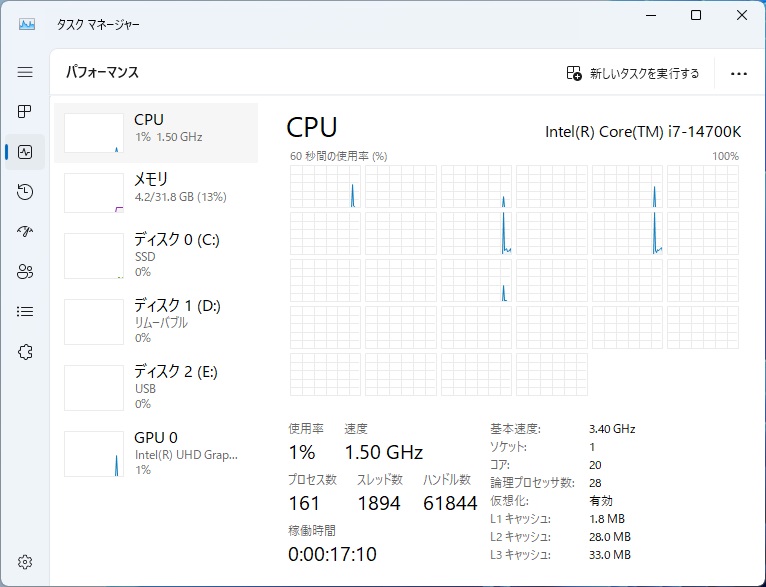Show ディスク 0 (C:) SSD performance
Screen dimensions: 766x587
pos(155,256)
